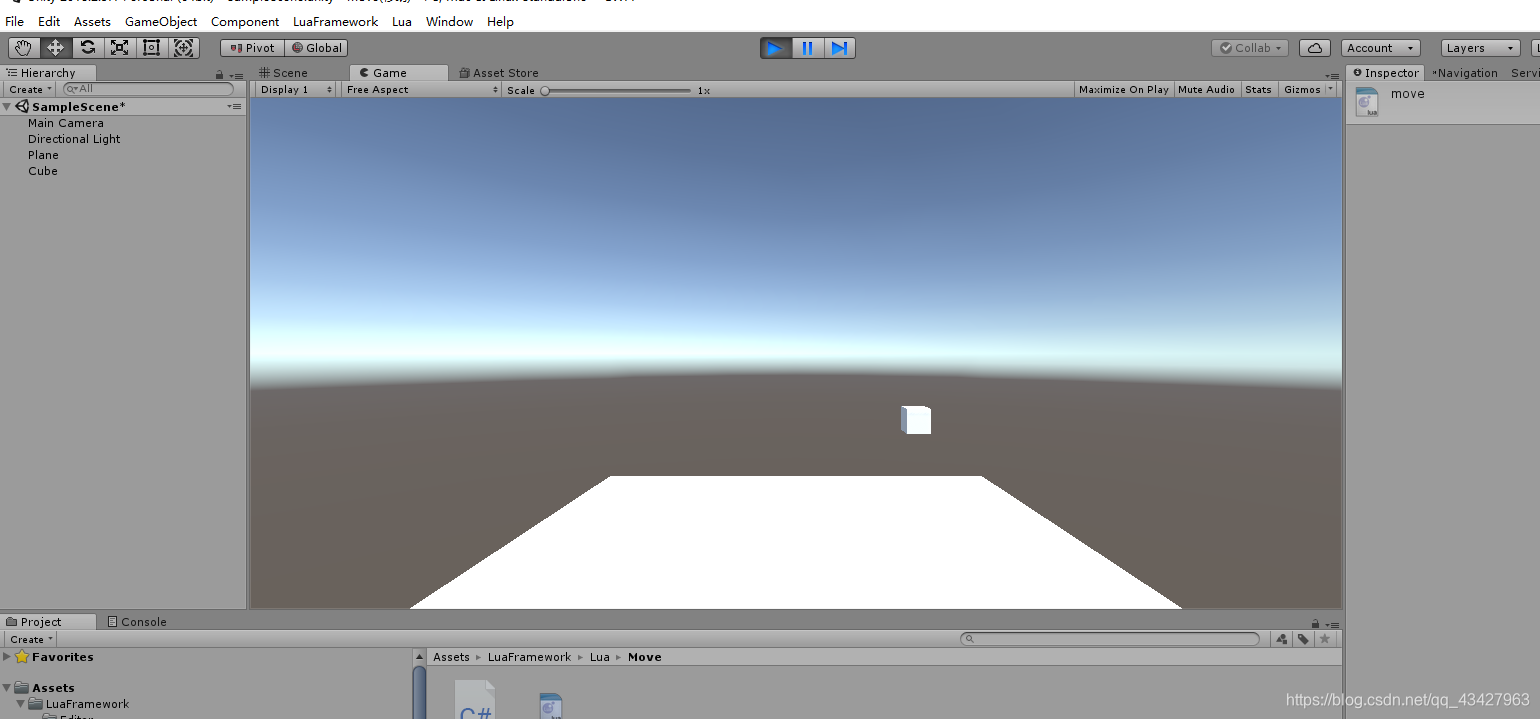The image size is (1540, 719).
Task: Select the Rect Transform tool
Action: click(x=152, y=48)
